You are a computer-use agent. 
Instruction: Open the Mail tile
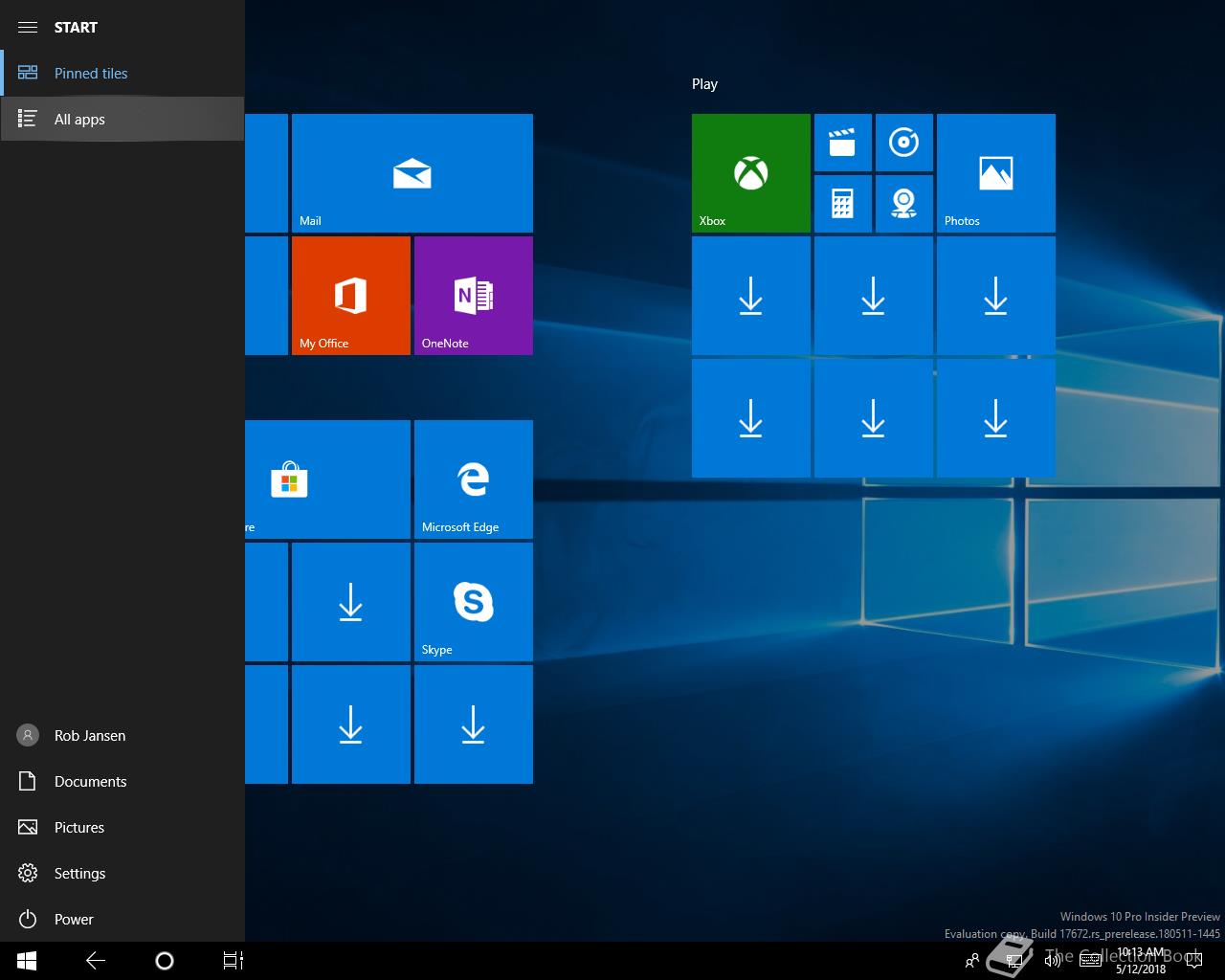[412, 173]
